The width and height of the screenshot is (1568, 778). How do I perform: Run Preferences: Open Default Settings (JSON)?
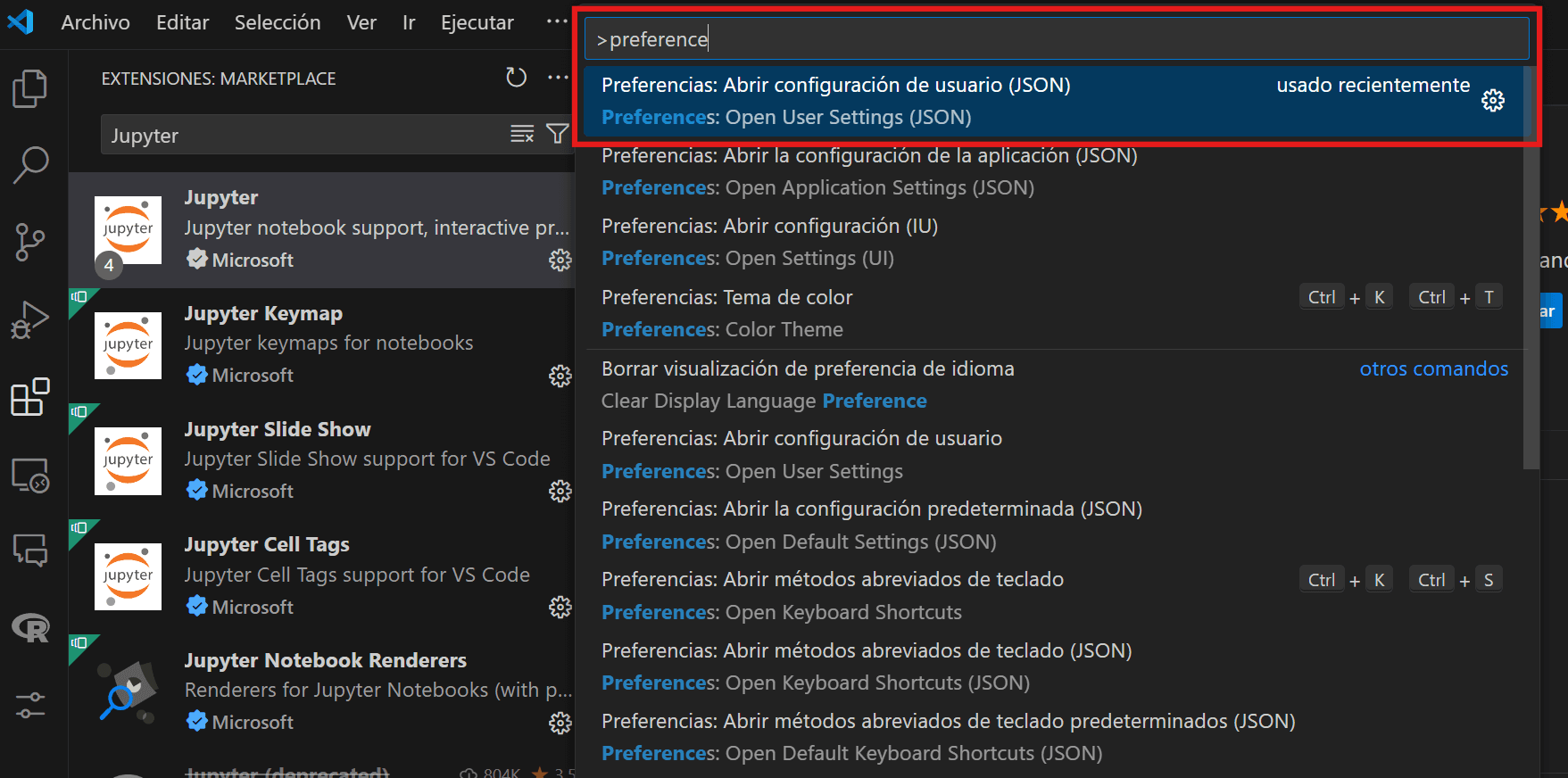click(1054, 526)
